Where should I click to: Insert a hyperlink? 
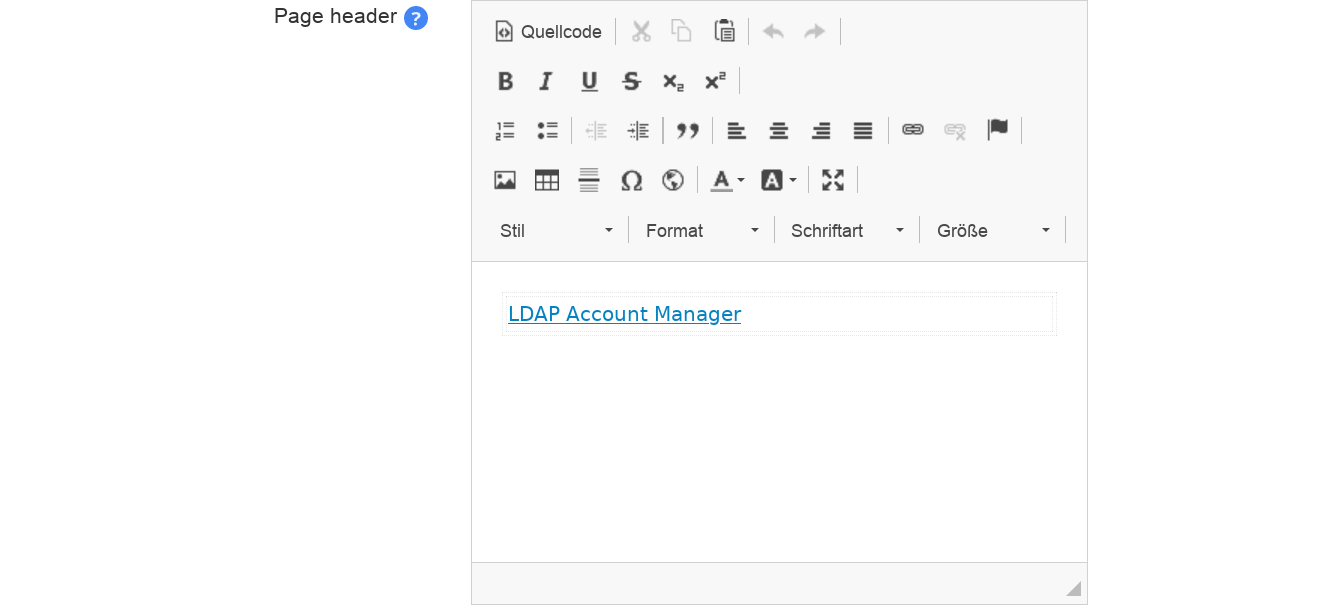coord(912,130)
